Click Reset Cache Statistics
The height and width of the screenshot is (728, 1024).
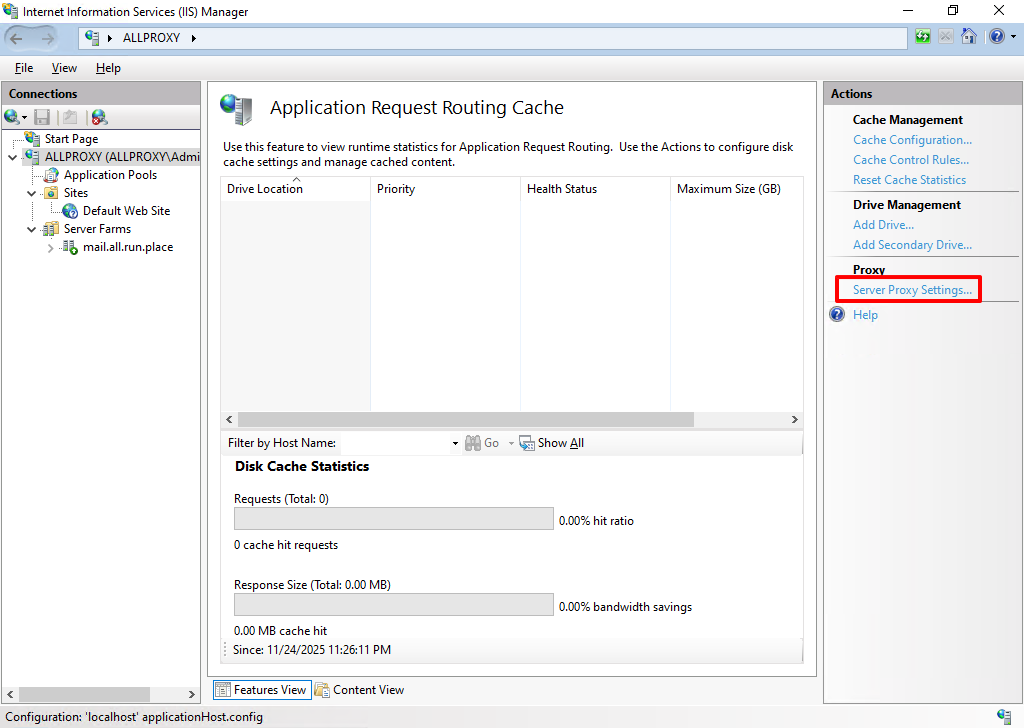[x=909, y=180]
